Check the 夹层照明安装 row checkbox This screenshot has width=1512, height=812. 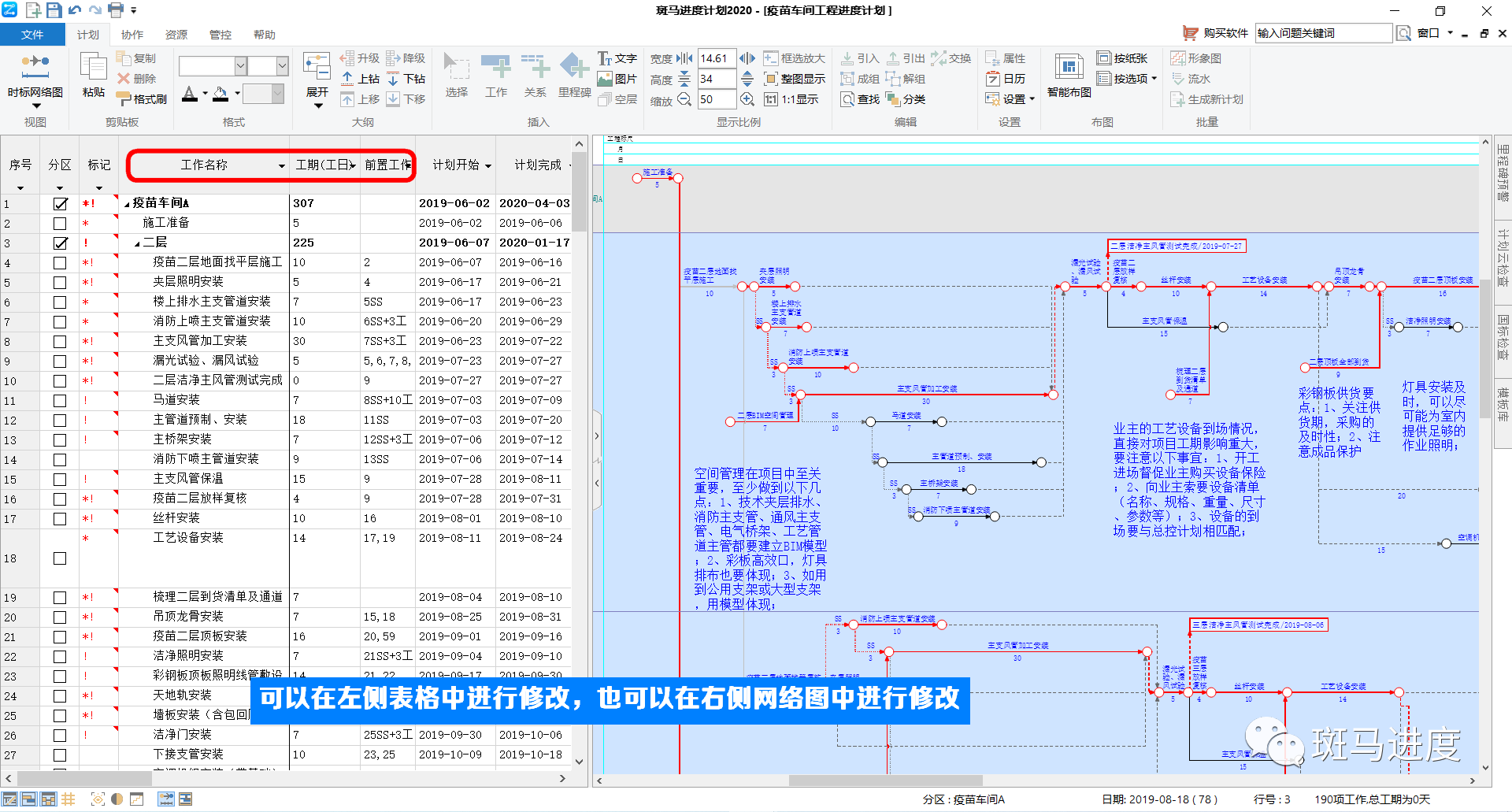(x=60, y=282)
